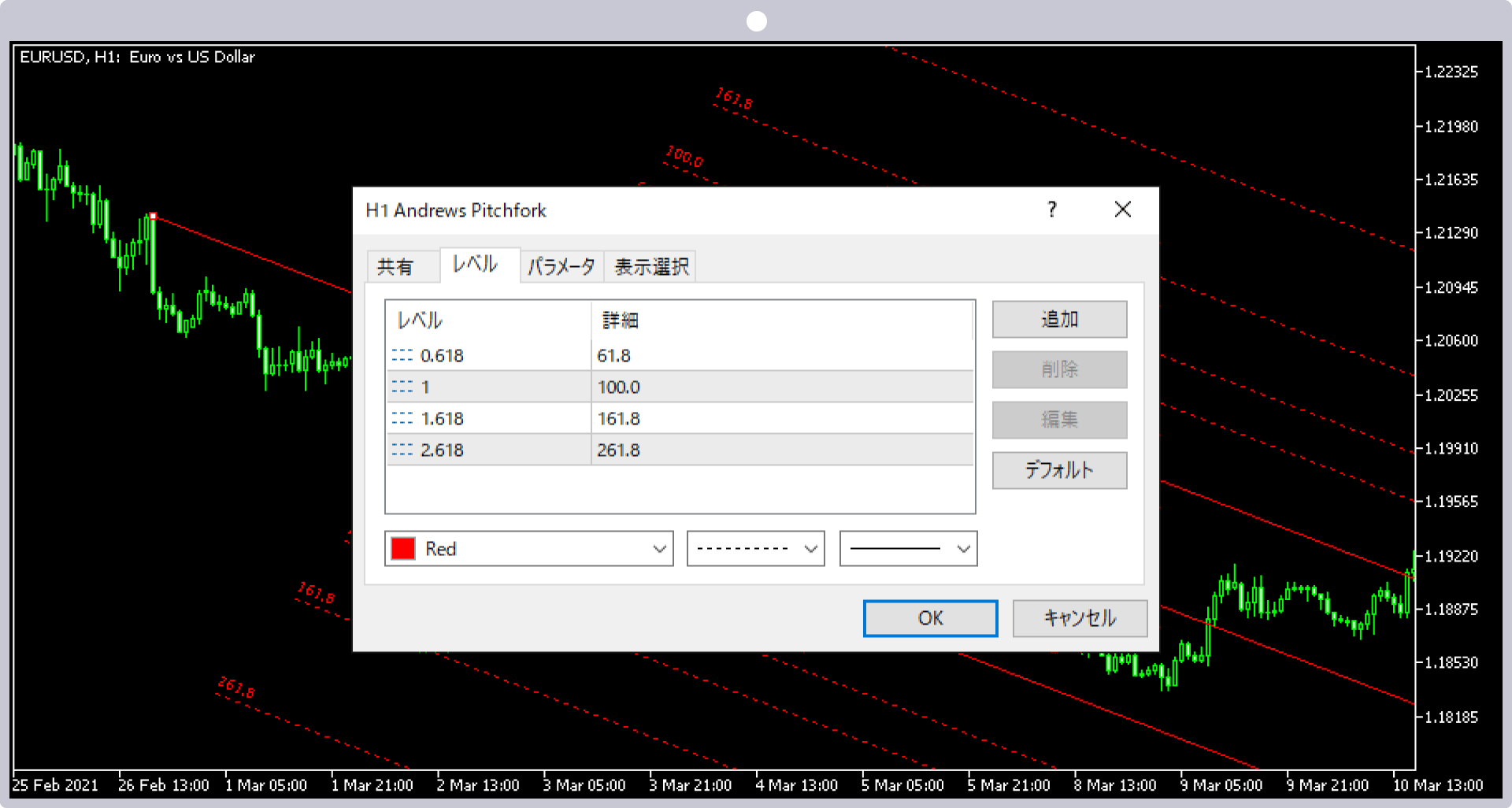Open the line width dropdown

(x=908, y=549)
